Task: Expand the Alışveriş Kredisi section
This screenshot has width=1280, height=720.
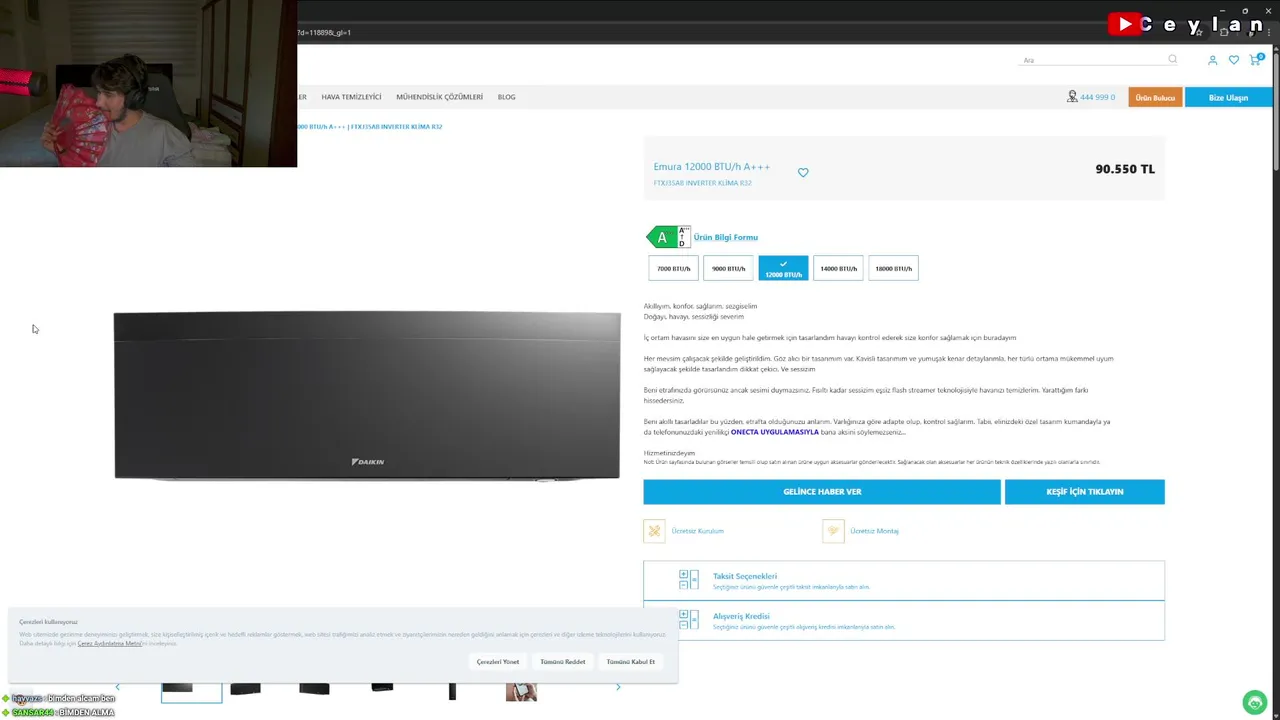Action: [904, 620]
